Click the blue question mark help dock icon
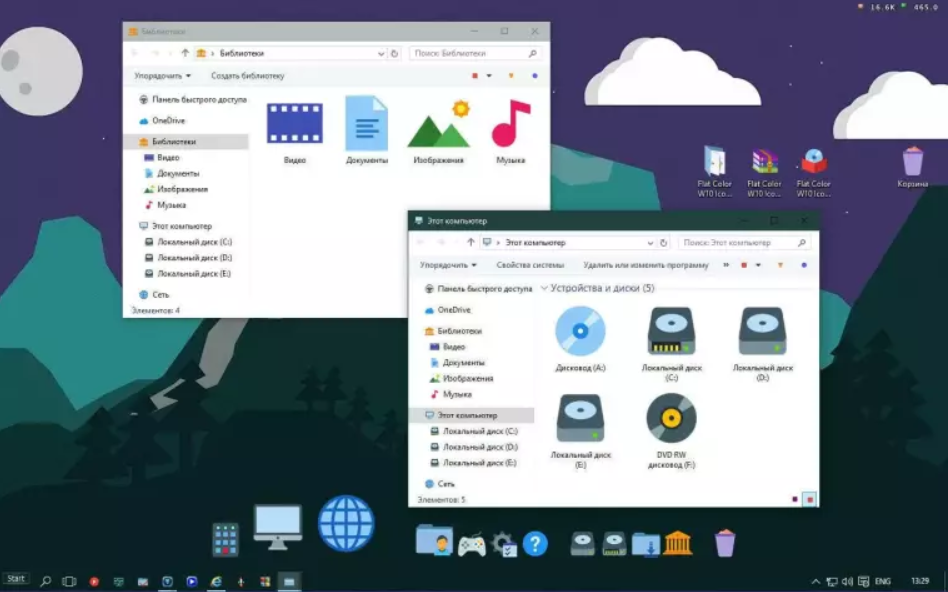 (x=535, y=543)
